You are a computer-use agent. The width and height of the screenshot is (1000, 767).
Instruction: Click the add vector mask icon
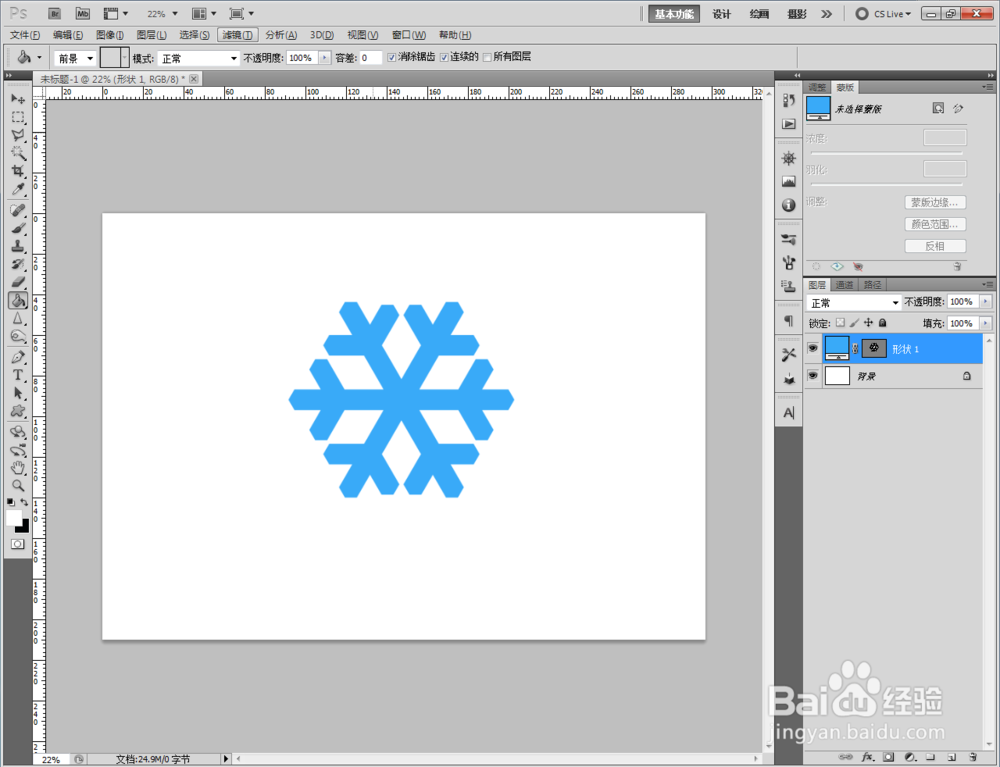point(958,108)
